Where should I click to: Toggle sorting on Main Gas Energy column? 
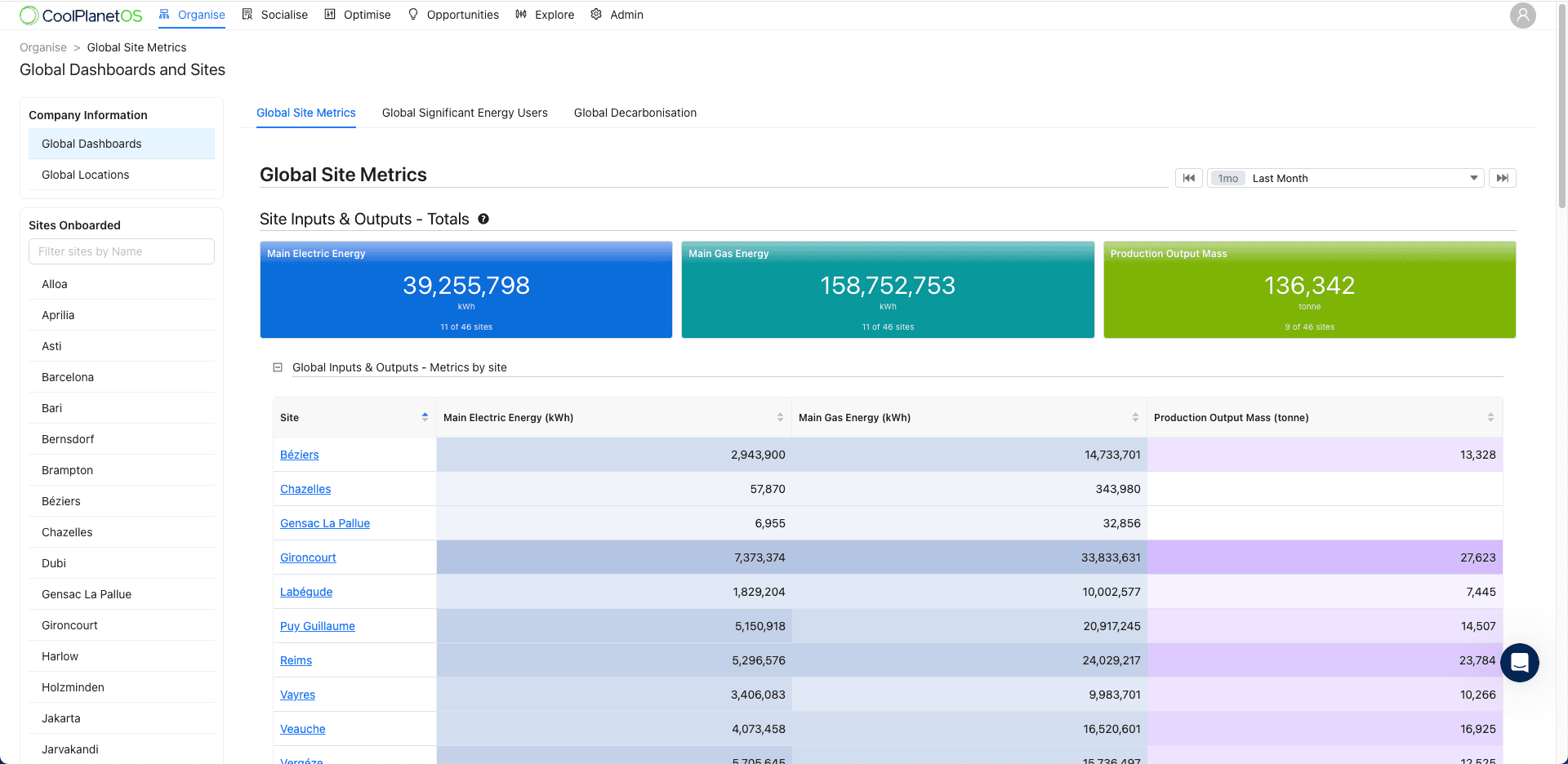click(x=1135, y=416)
